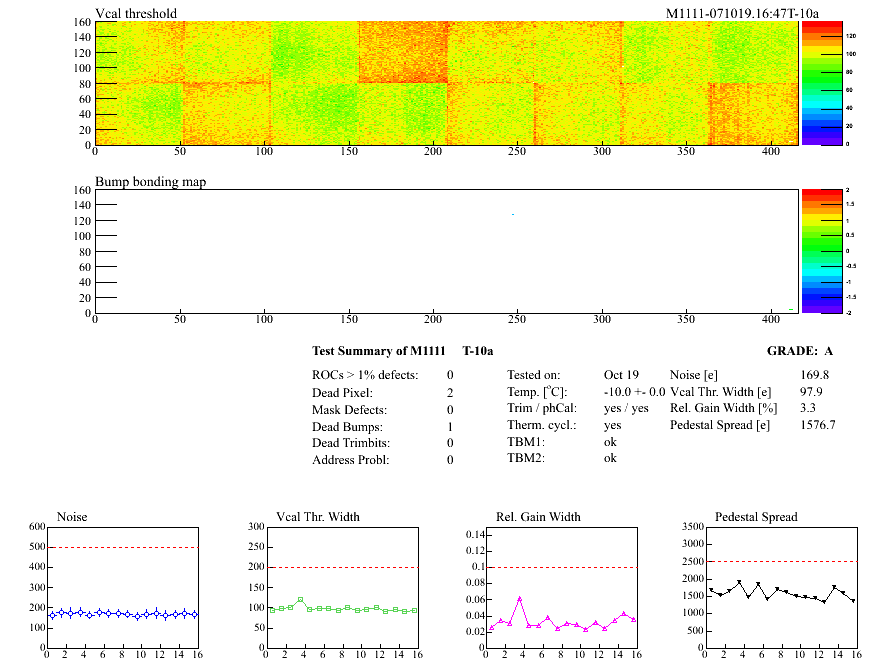Click the 'Tested on:' label

[534, 375]
